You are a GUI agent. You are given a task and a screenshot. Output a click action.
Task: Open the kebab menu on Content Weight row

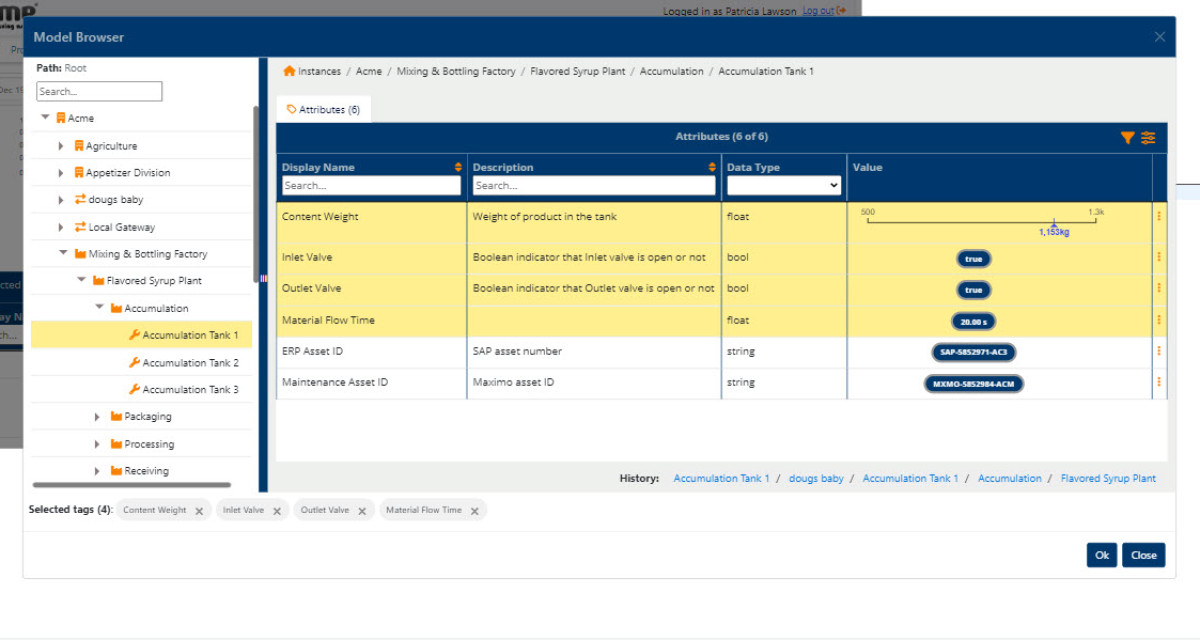pyautogui.click(x=1158, y=216)
